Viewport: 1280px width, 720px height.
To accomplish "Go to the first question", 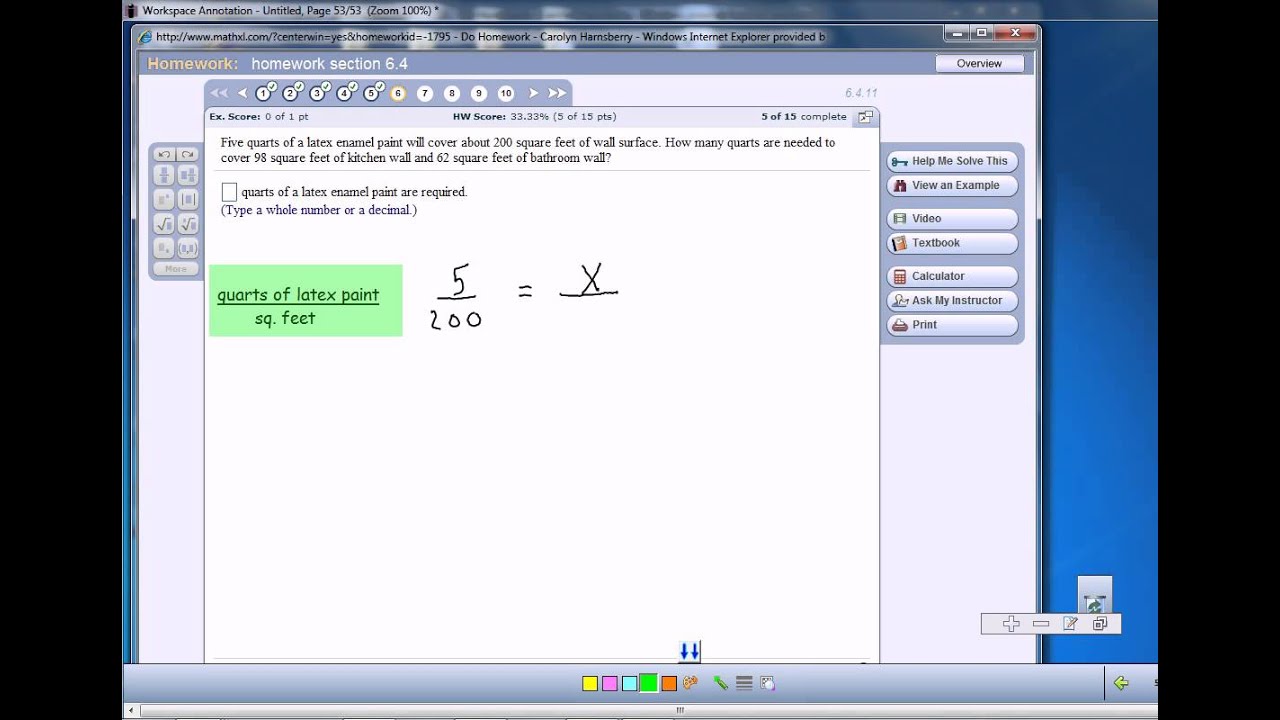I will point(219,93).
